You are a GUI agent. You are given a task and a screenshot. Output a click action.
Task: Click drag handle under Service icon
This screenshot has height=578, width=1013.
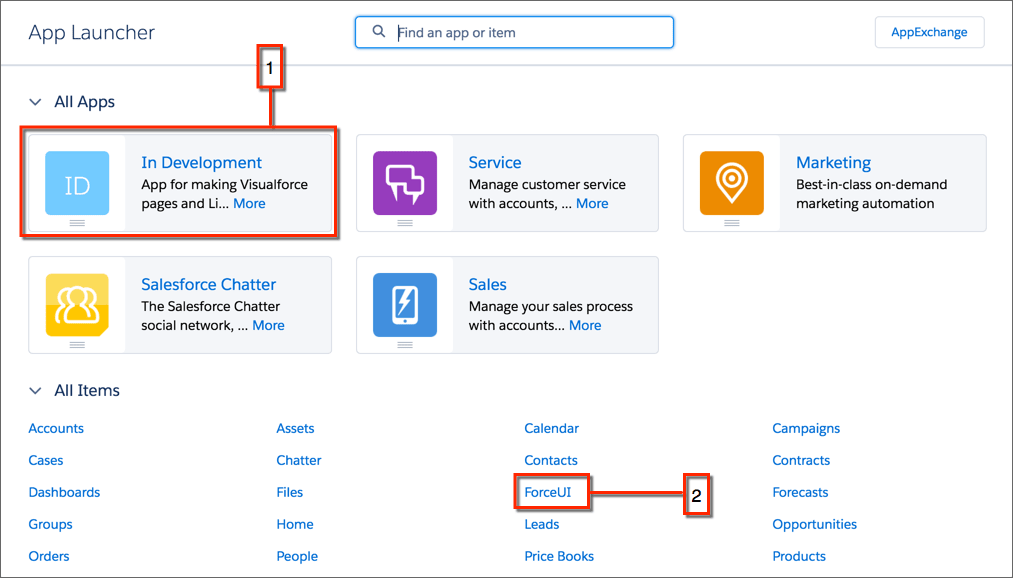pos(405,223)
